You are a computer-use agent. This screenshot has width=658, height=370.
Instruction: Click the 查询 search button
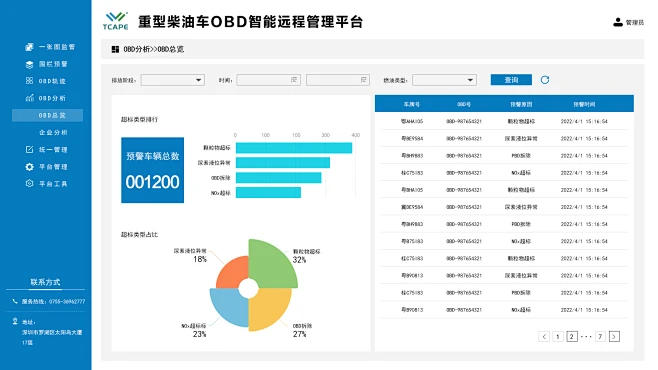point(511,80)
